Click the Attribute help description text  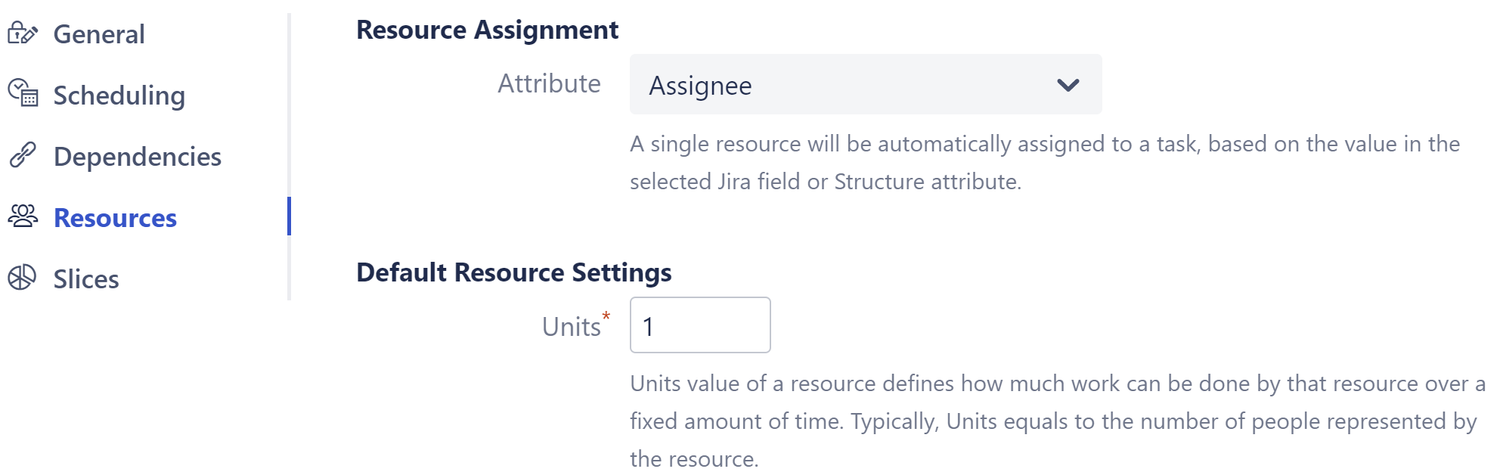(1044, 163)
